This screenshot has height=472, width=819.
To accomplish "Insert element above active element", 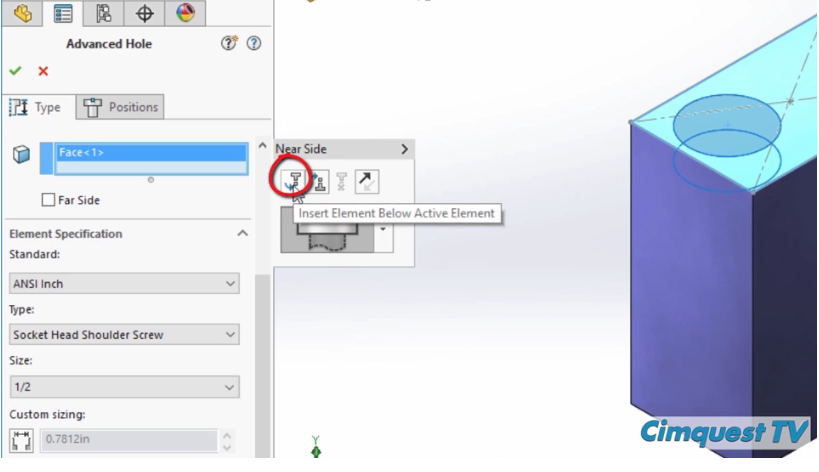I will (x=319, y=182).
